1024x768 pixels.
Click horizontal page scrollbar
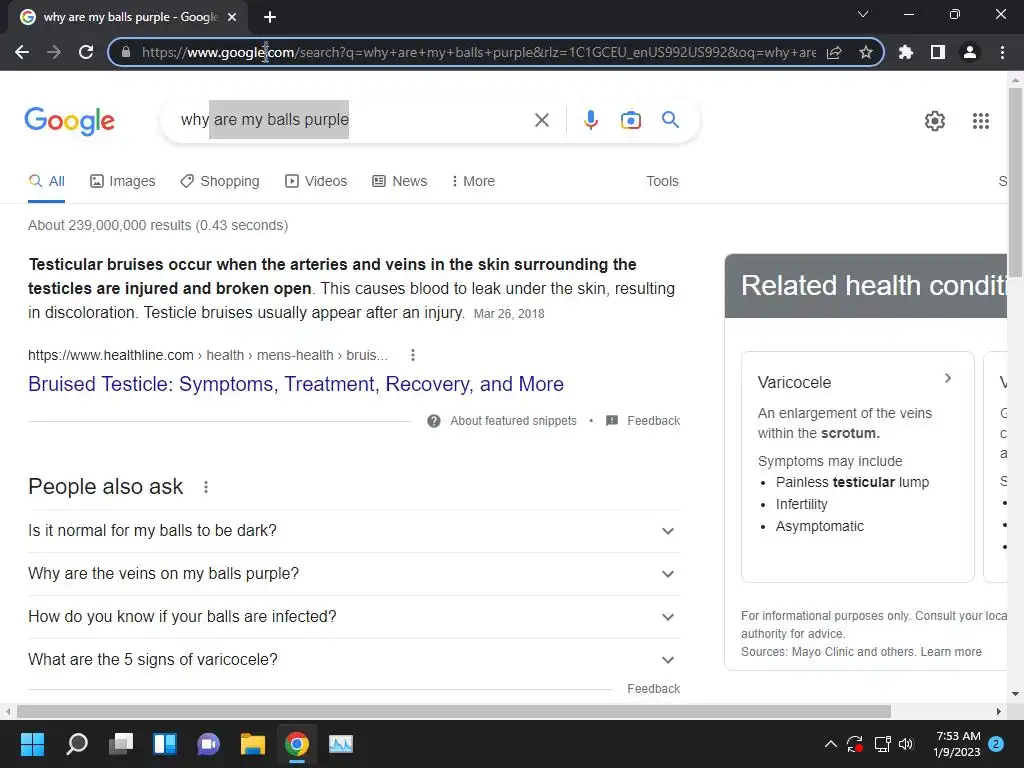coord(454,711)
